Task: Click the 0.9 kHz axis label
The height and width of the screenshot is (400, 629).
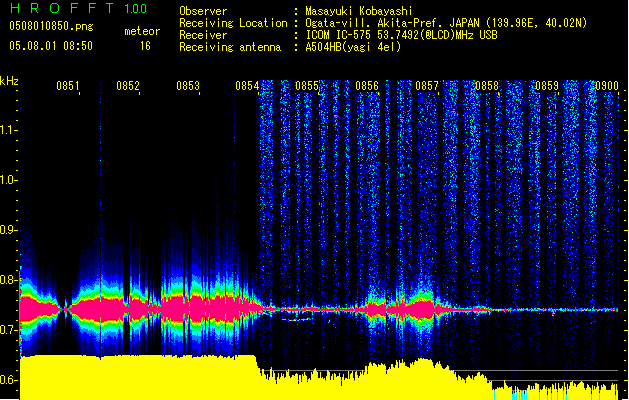Action: (7, 230)
